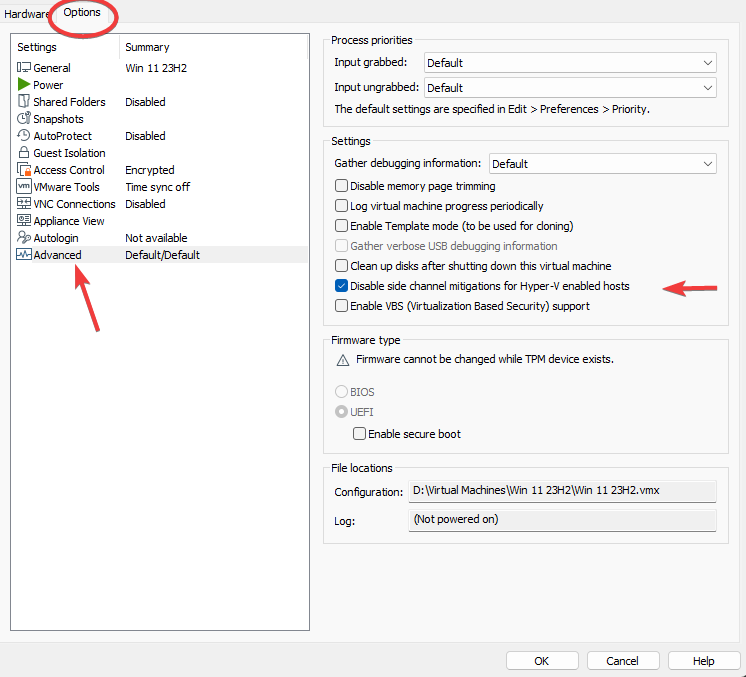Enable VBS support checkbox
This screenshot has width=746, height=677.
click(342, 306)
